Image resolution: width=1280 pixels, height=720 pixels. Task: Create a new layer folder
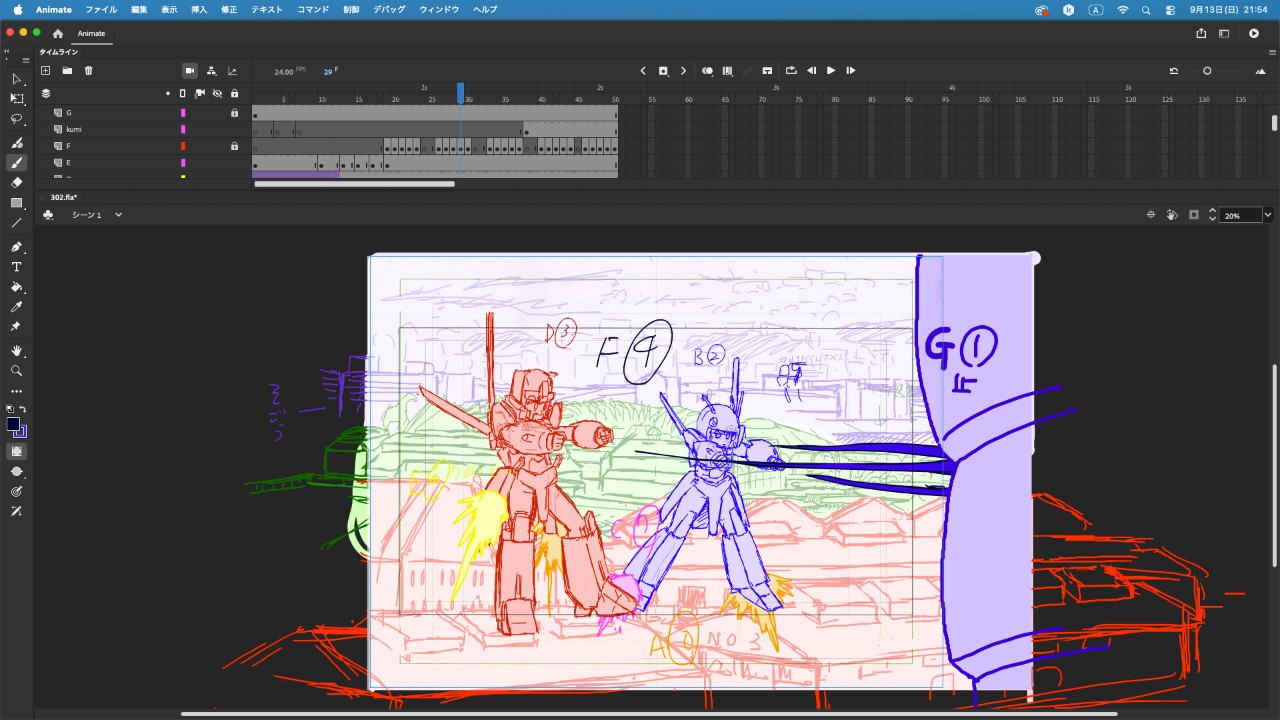click(x=67, y=71)
